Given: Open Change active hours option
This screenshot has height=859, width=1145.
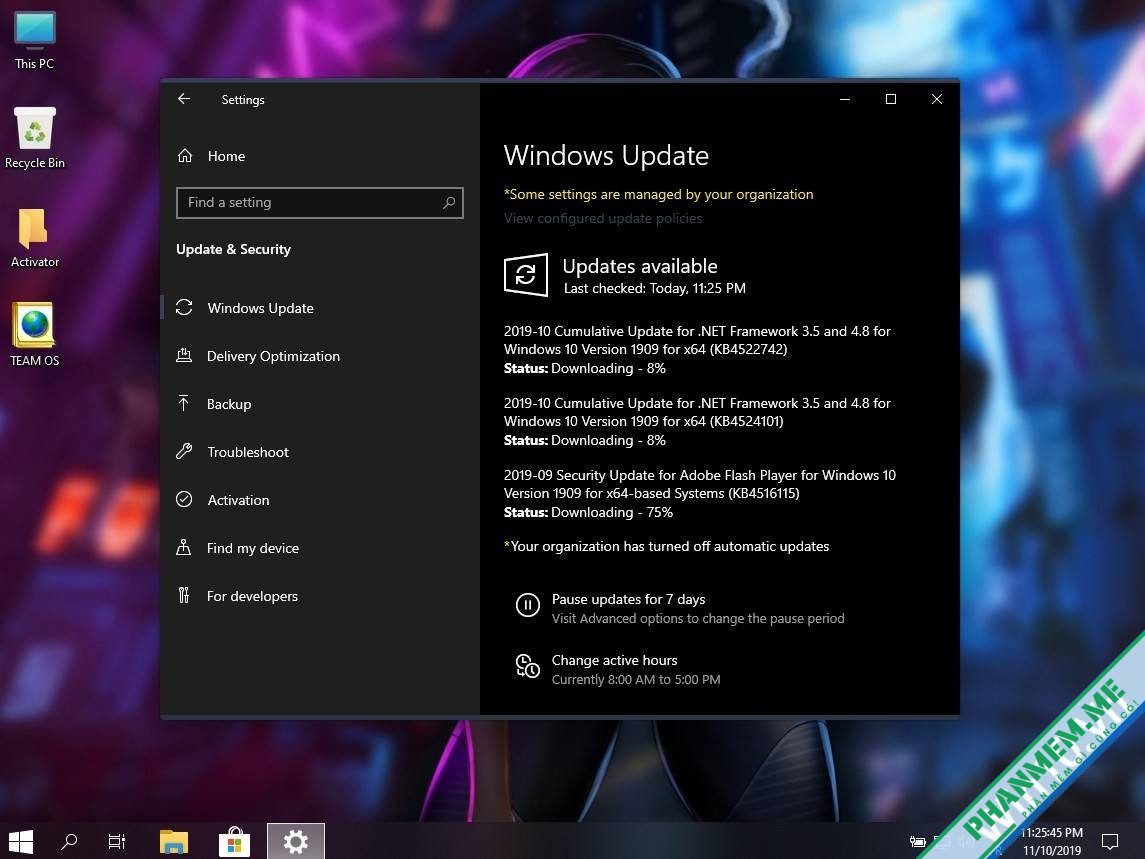Looking at the screenshot, I should (614, 660).
